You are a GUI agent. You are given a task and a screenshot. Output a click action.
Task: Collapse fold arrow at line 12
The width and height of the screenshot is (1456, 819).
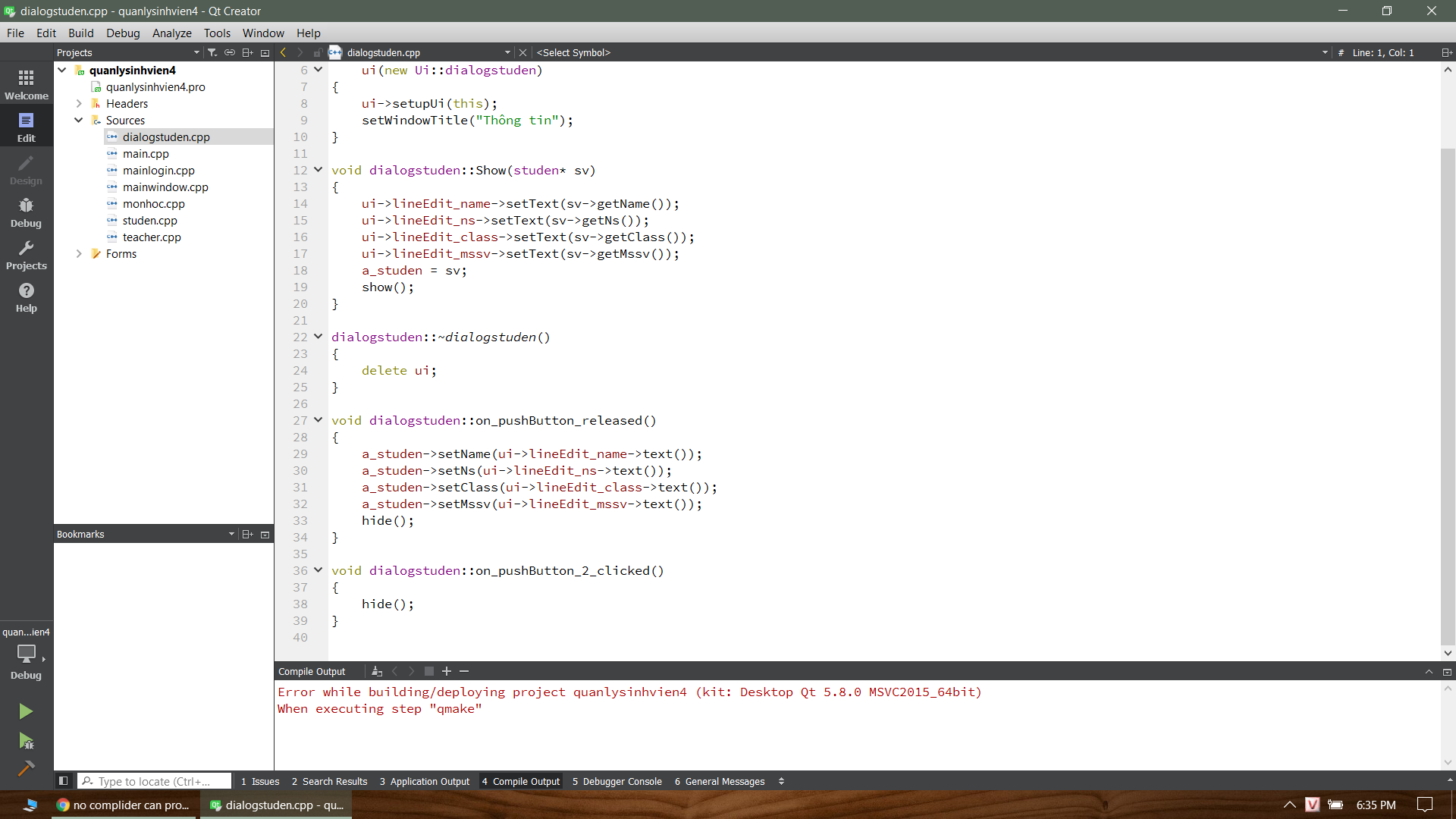[x=318, y=170]
